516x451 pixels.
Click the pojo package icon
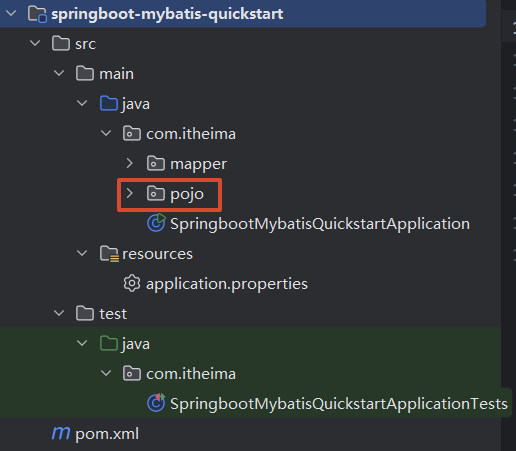(156, 193)
